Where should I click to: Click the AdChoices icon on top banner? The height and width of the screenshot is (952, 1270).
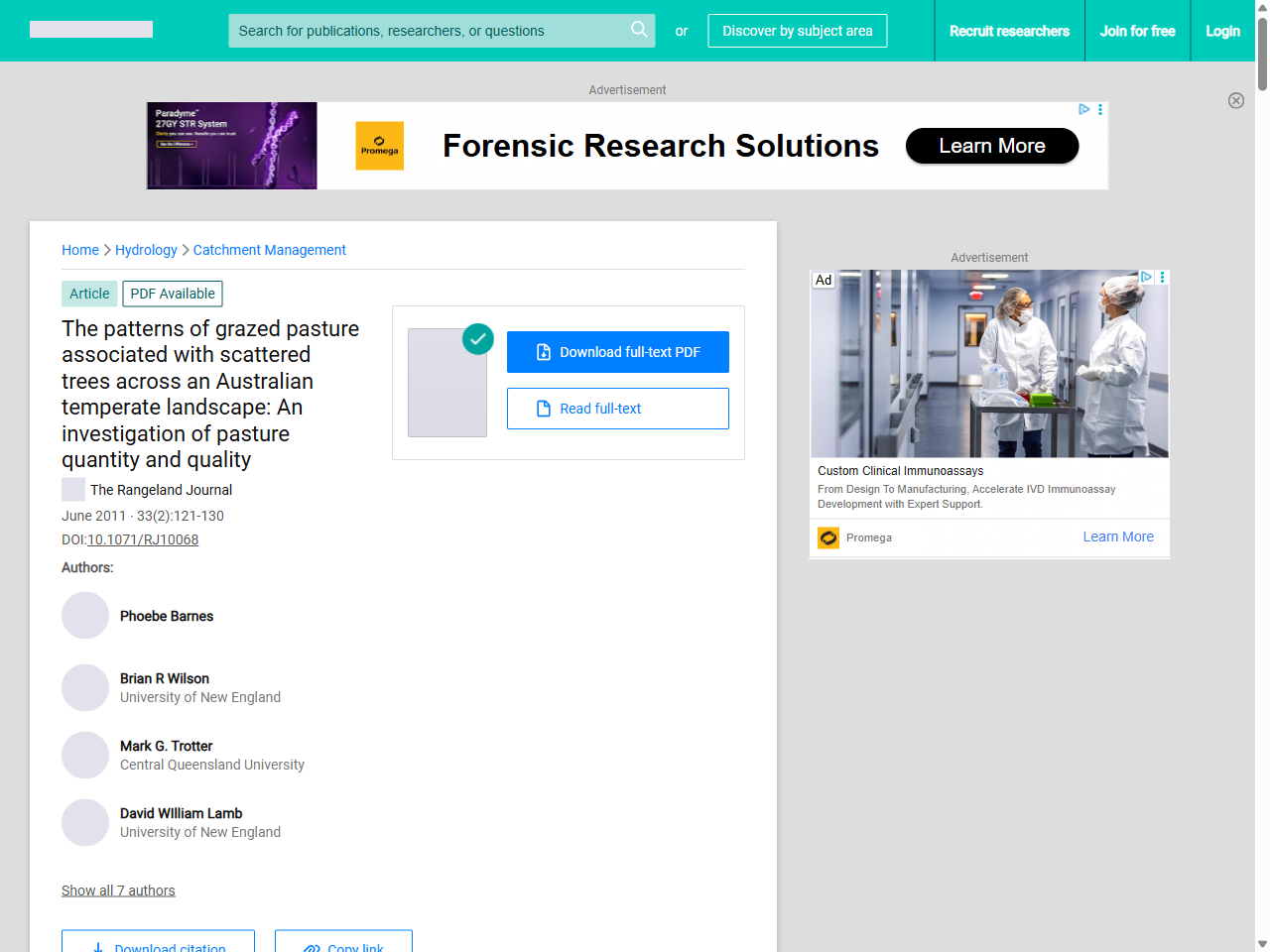(1084, 109)
